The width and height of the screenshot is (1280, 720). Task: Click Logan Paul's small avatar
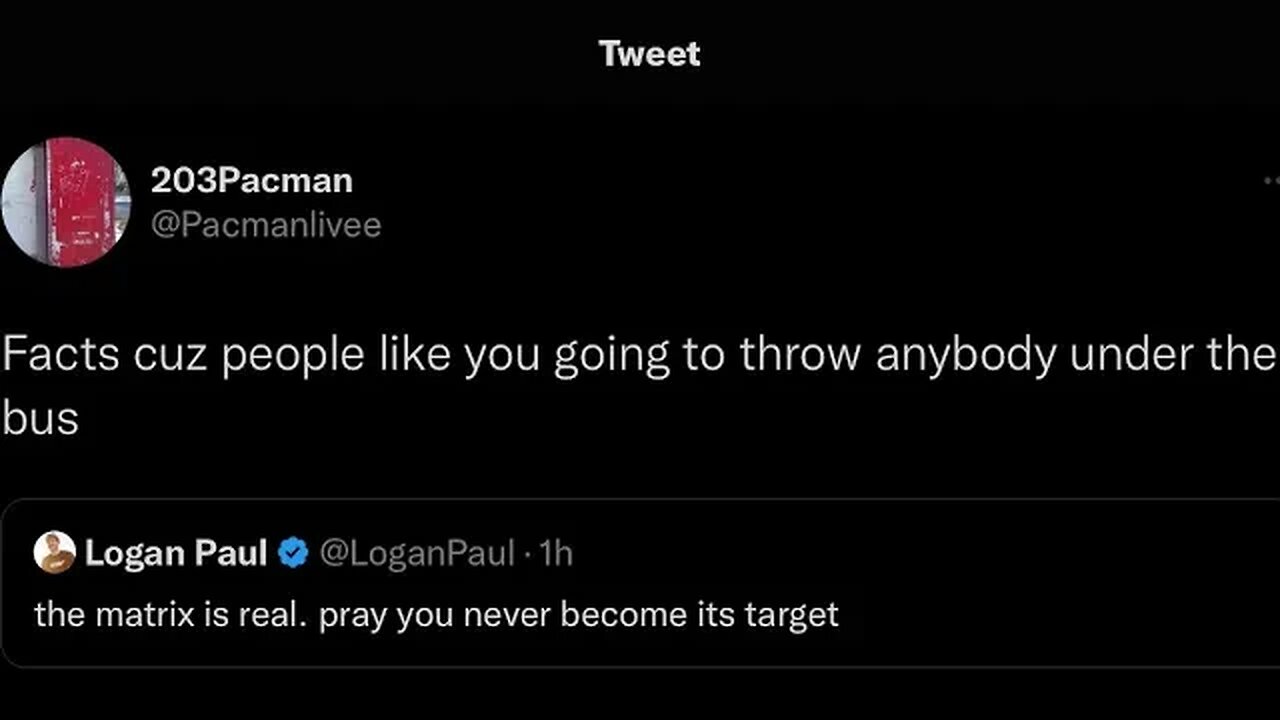coord(55,552)
